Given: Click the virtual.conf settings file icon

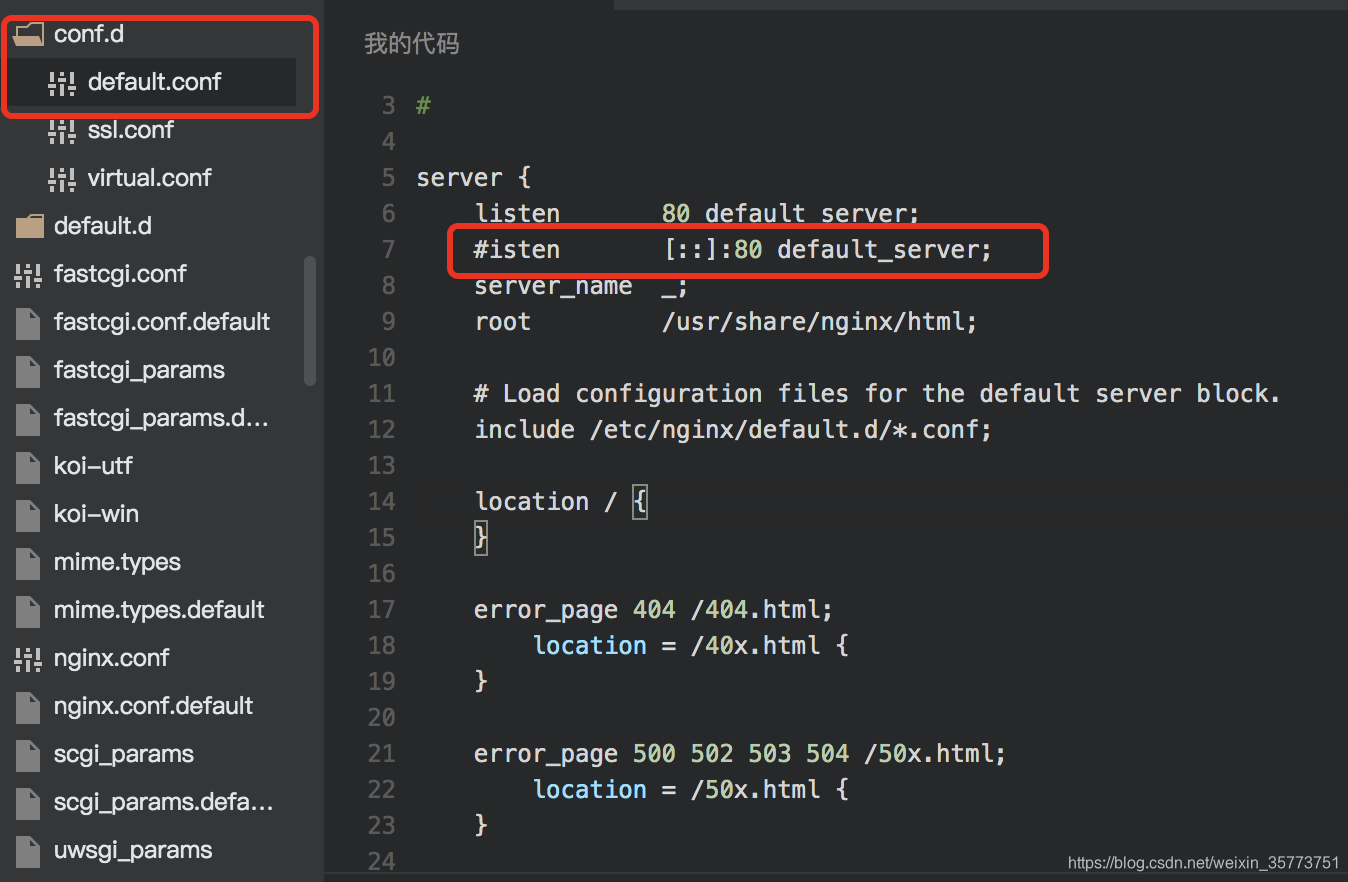Looking at the screenshot, I should pos(62,178).
